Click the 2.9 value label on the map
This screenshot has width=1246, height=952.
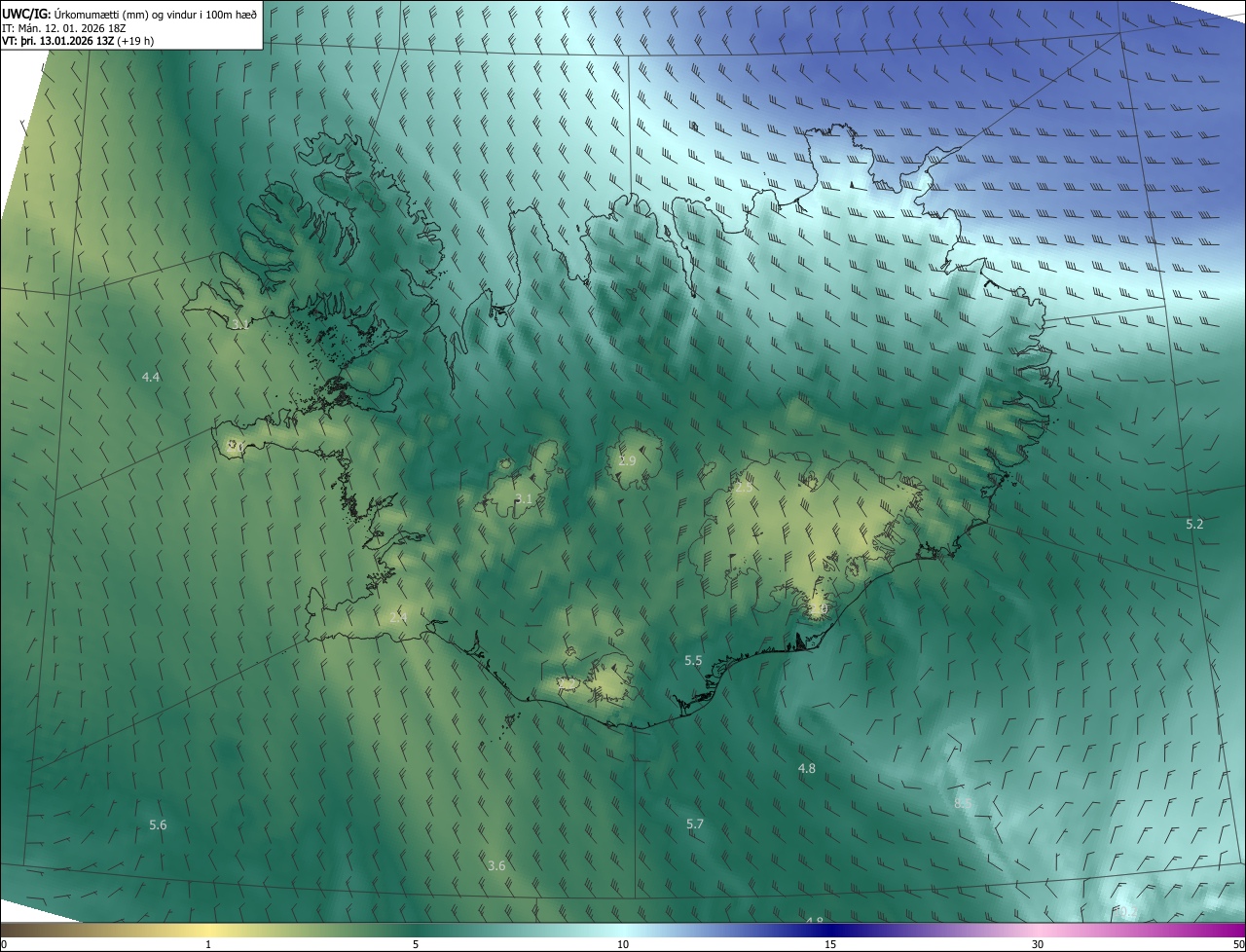(627, 460)
